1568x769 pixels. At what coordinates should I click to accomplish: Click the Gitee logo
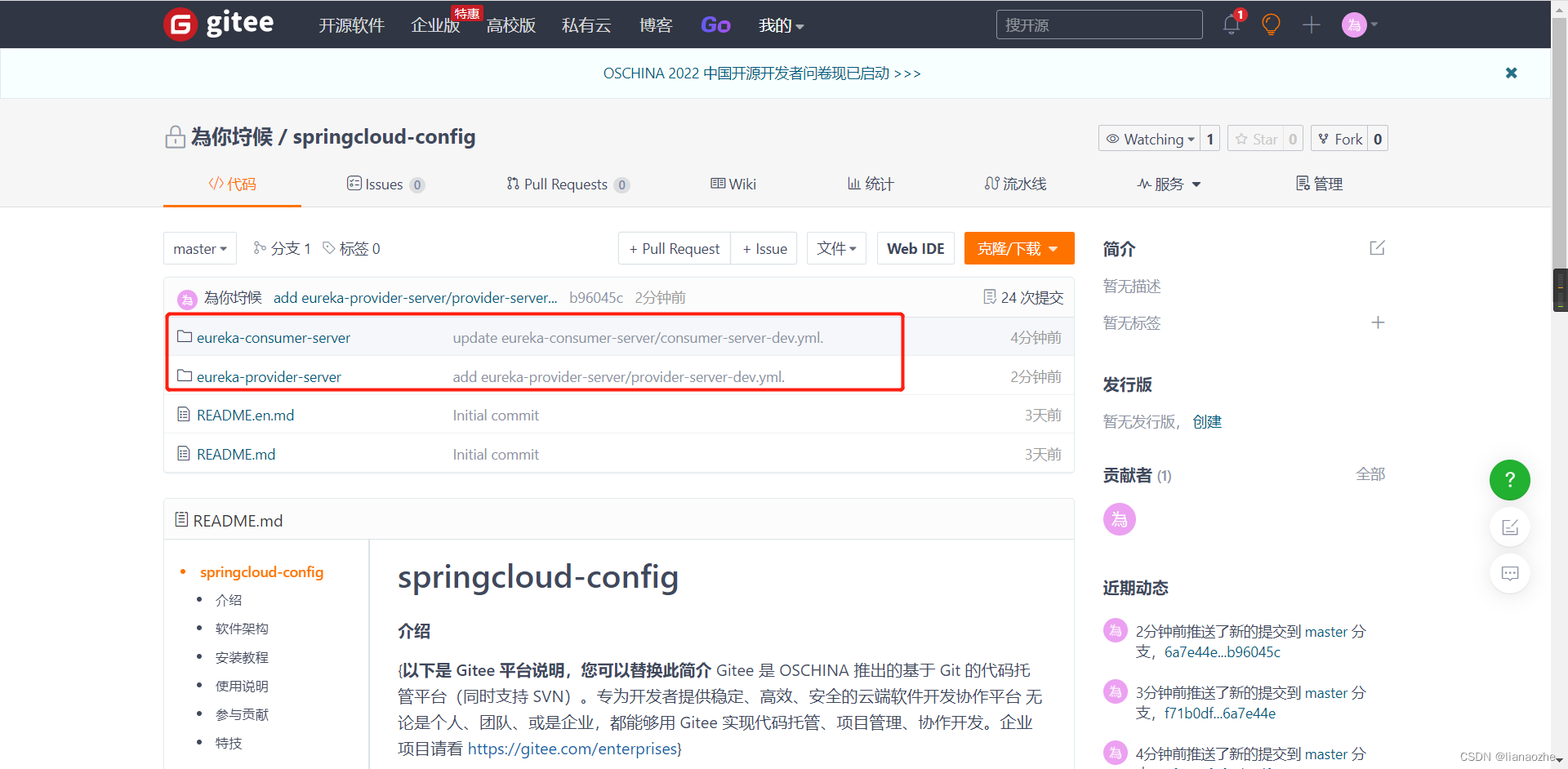[x=219, y=24]
